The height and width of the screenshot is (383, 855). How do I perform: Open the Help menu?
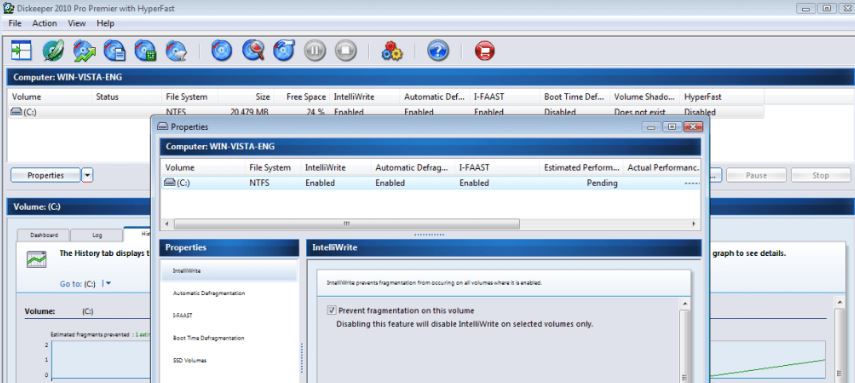105,23
